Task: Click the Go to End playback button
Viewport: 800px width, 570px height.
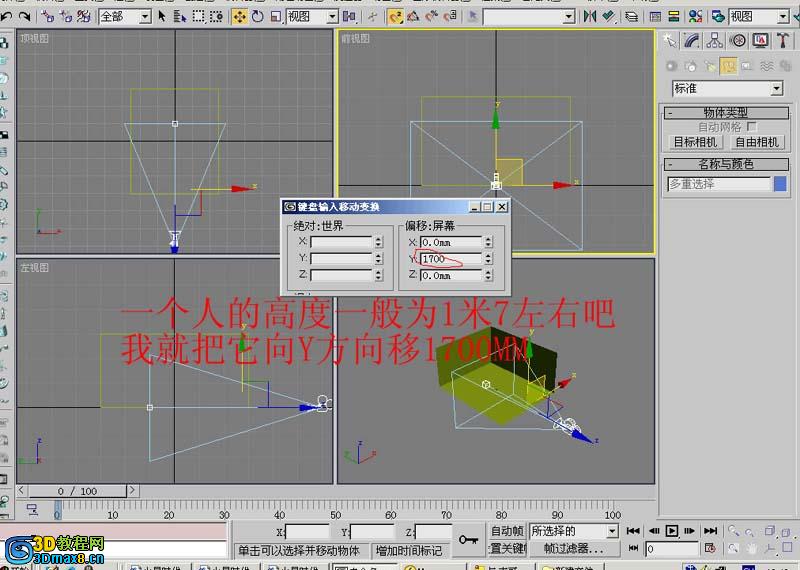Action: point(711,531)
